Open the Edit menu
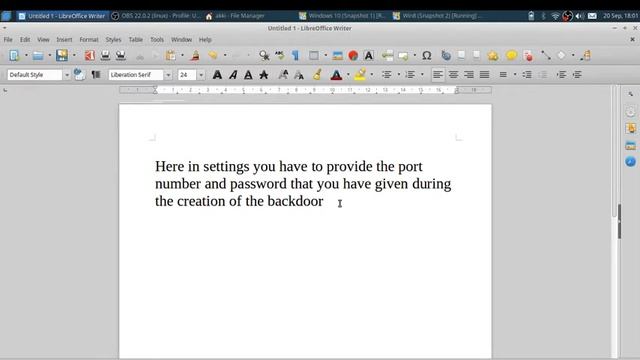The height and width of the screenshot is (360, 640). (25, 40)
